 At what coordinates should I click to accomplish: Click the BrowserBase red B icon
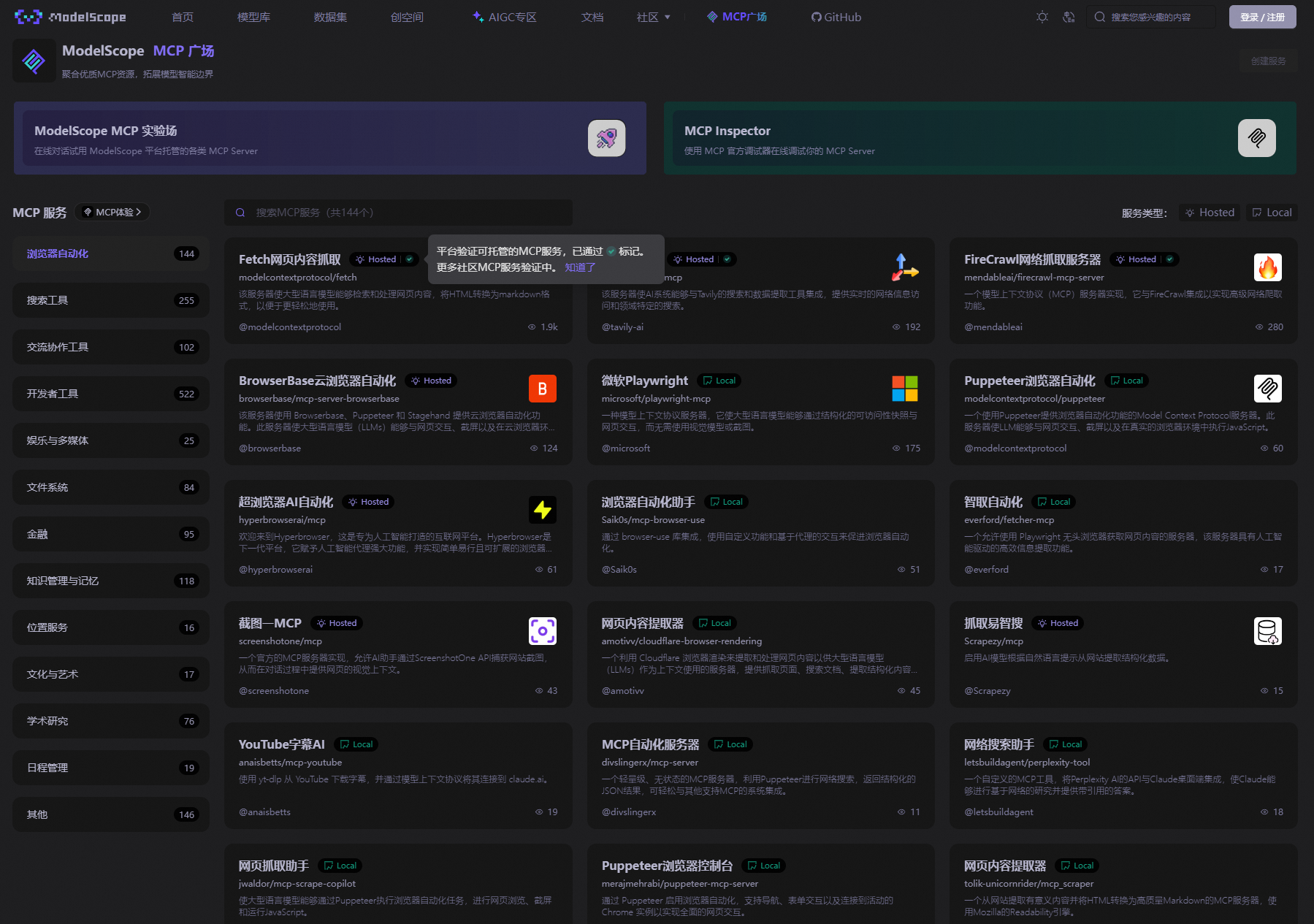[x=543, y=389]
